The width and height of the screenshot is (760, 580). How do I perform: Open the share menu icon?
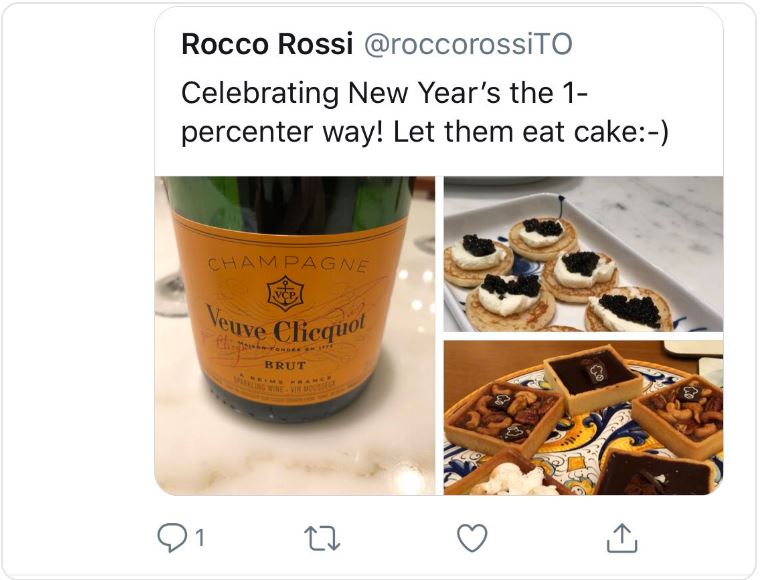622,539
